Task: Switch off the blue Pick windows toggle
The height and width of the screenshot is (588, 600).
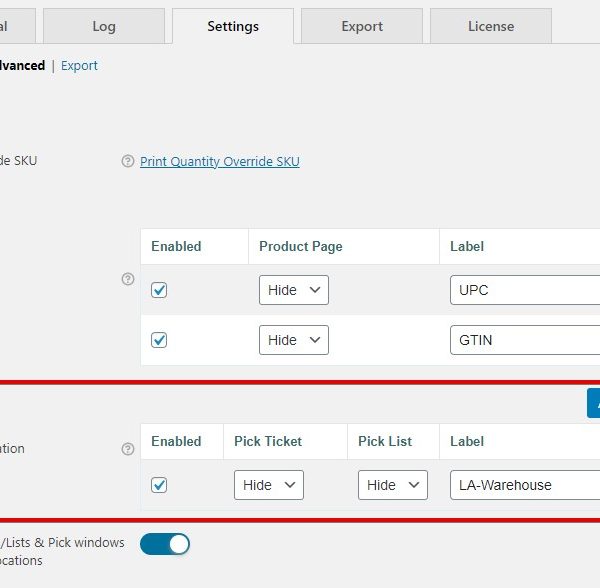Action: point(165,544)
